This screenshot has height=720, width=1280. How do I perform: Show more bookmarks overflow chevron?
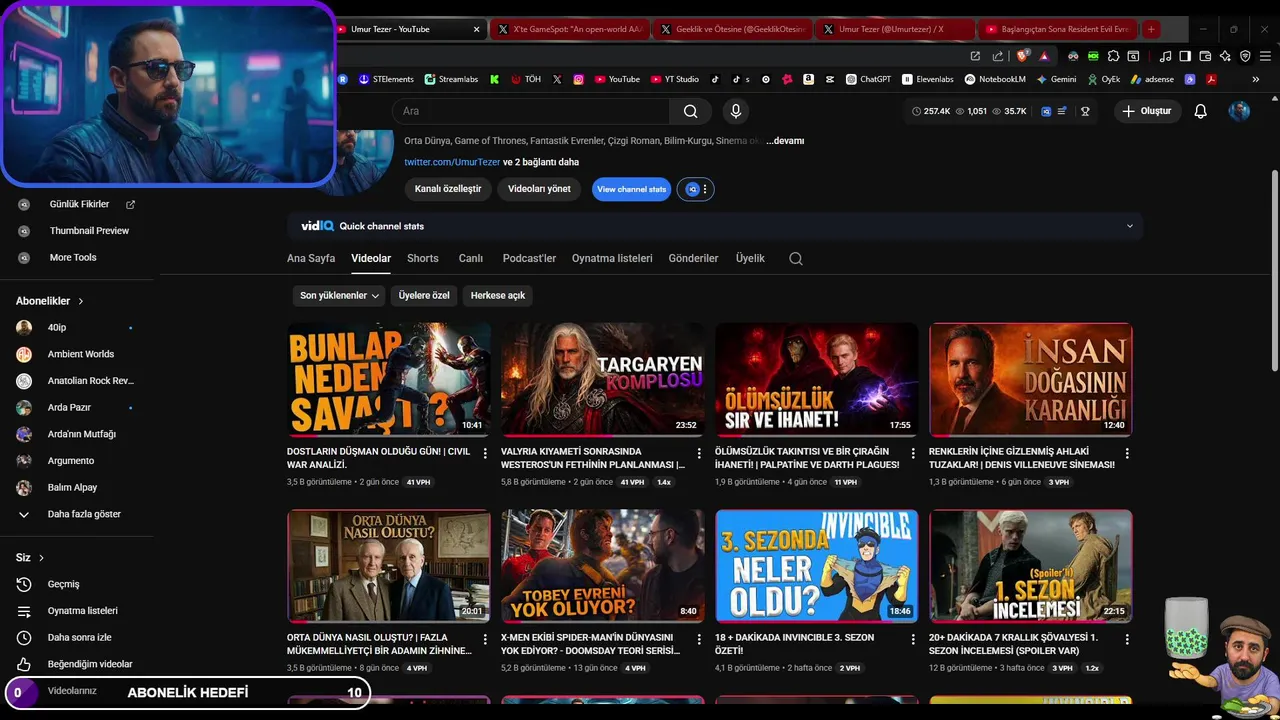pos(1256,79)
